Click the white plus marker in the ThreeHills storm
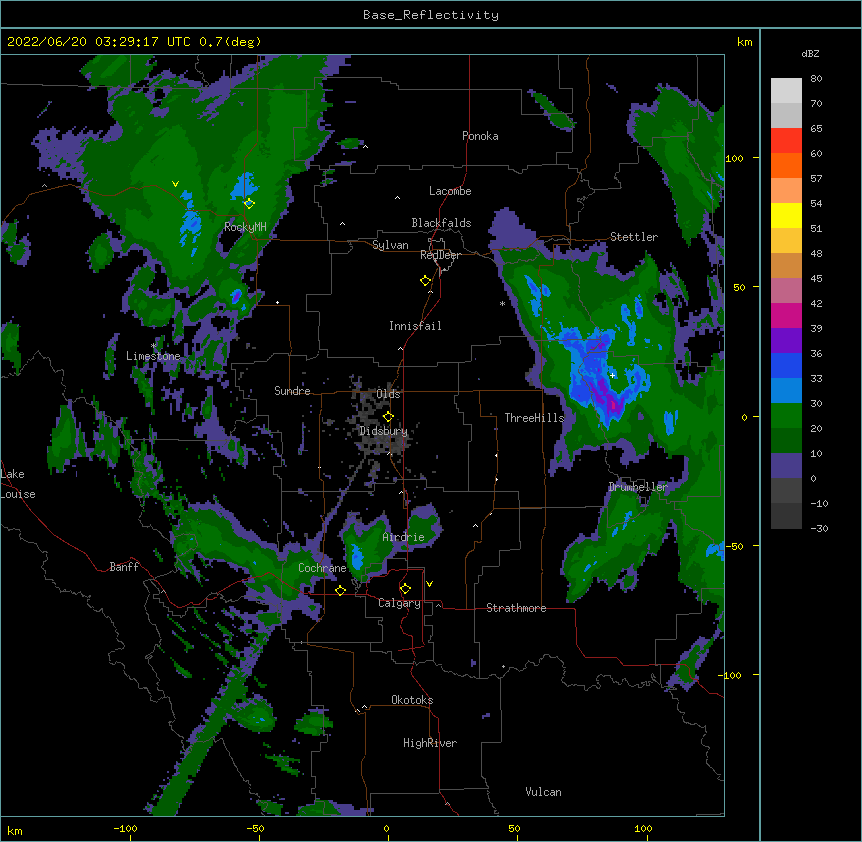The image size is (862, 842). (612, 375)
